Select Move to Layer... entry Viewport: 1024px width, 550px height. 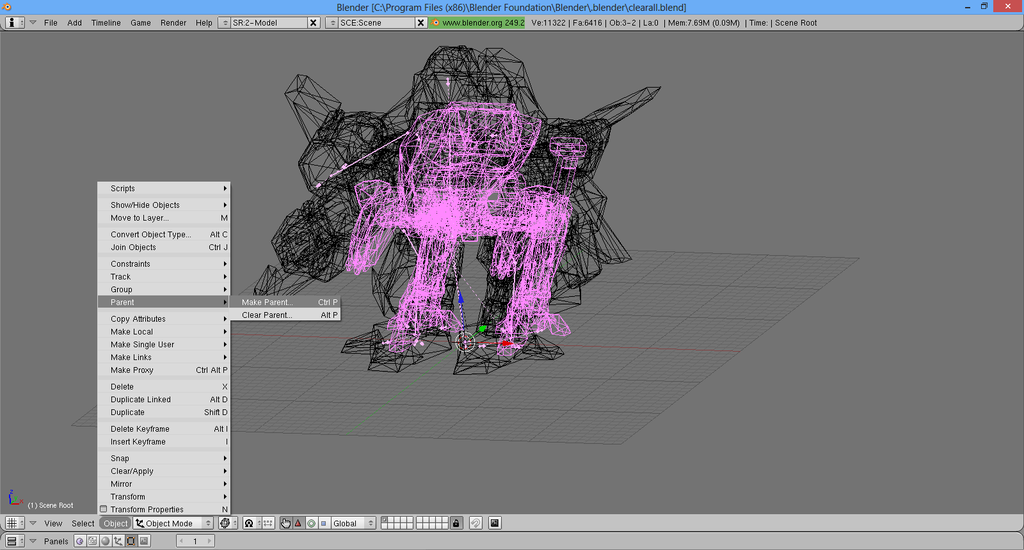(x=163, y=218)
